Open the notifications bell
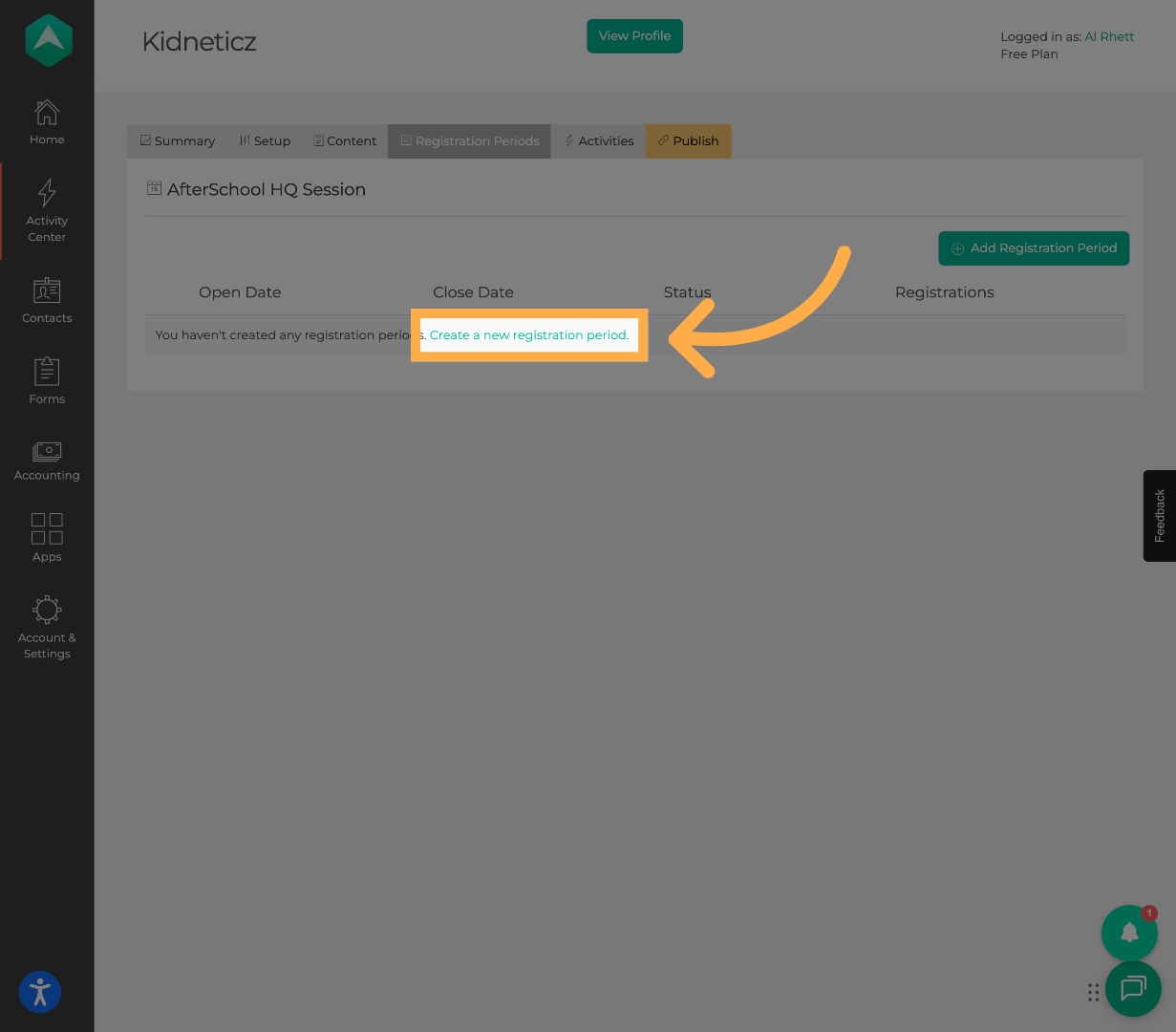 1129,932
